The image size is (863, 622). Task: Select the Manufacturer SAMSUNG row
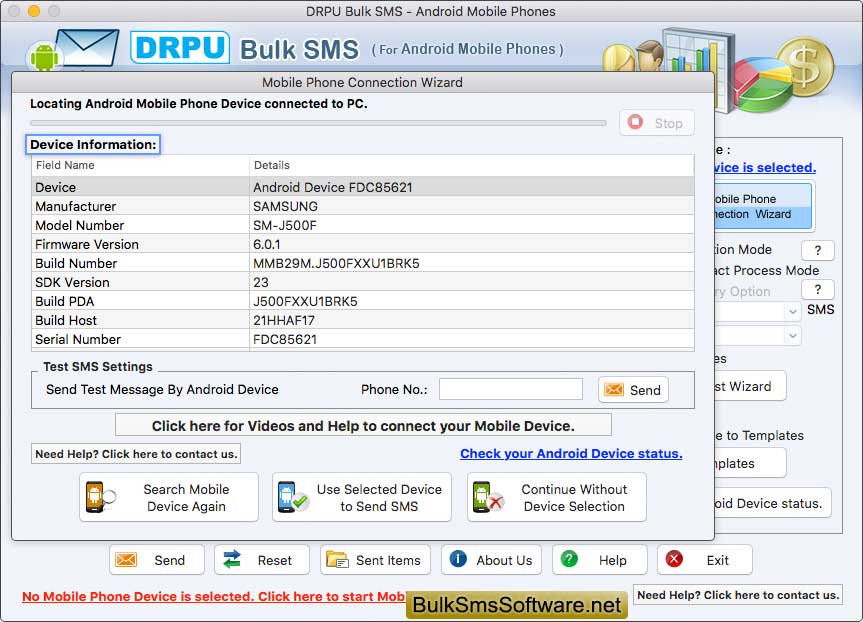click(x=363, y=206)
